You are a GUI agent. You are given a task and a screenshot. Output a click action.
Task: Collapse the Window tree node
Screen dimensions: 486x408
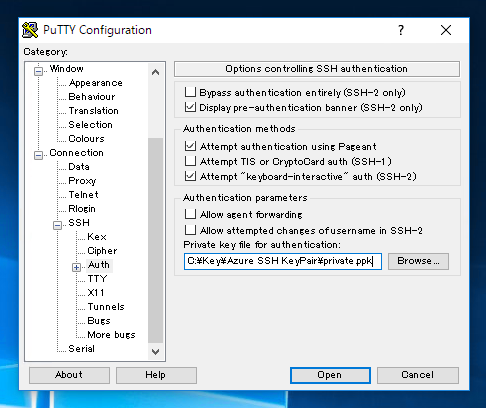pyautogui.click(x=38, y=71)
